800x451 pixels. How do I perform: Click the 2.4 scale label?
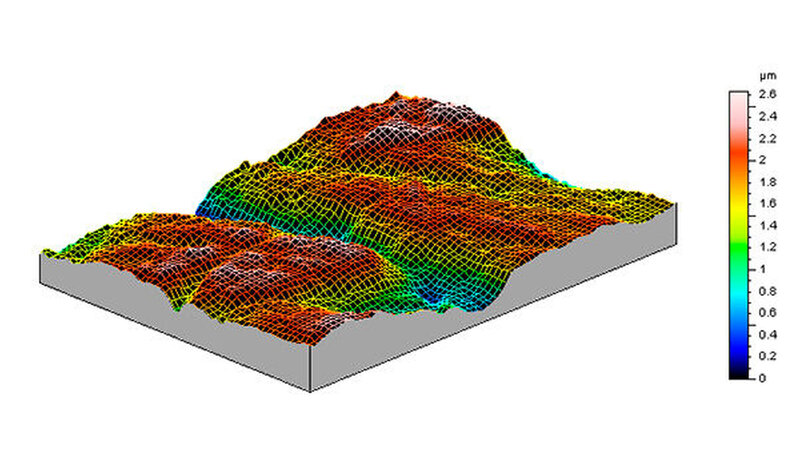pos(767,116)
